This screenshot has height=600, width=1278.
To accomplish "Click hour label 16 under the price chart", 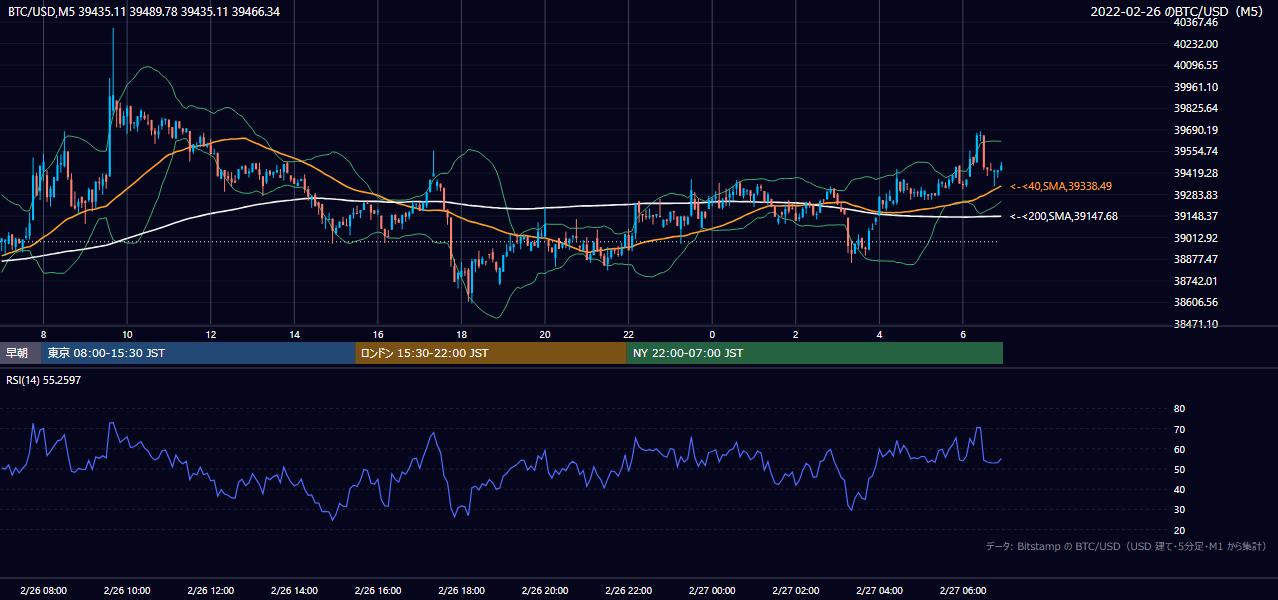I will pyautogui.click(x=377, y=334).
